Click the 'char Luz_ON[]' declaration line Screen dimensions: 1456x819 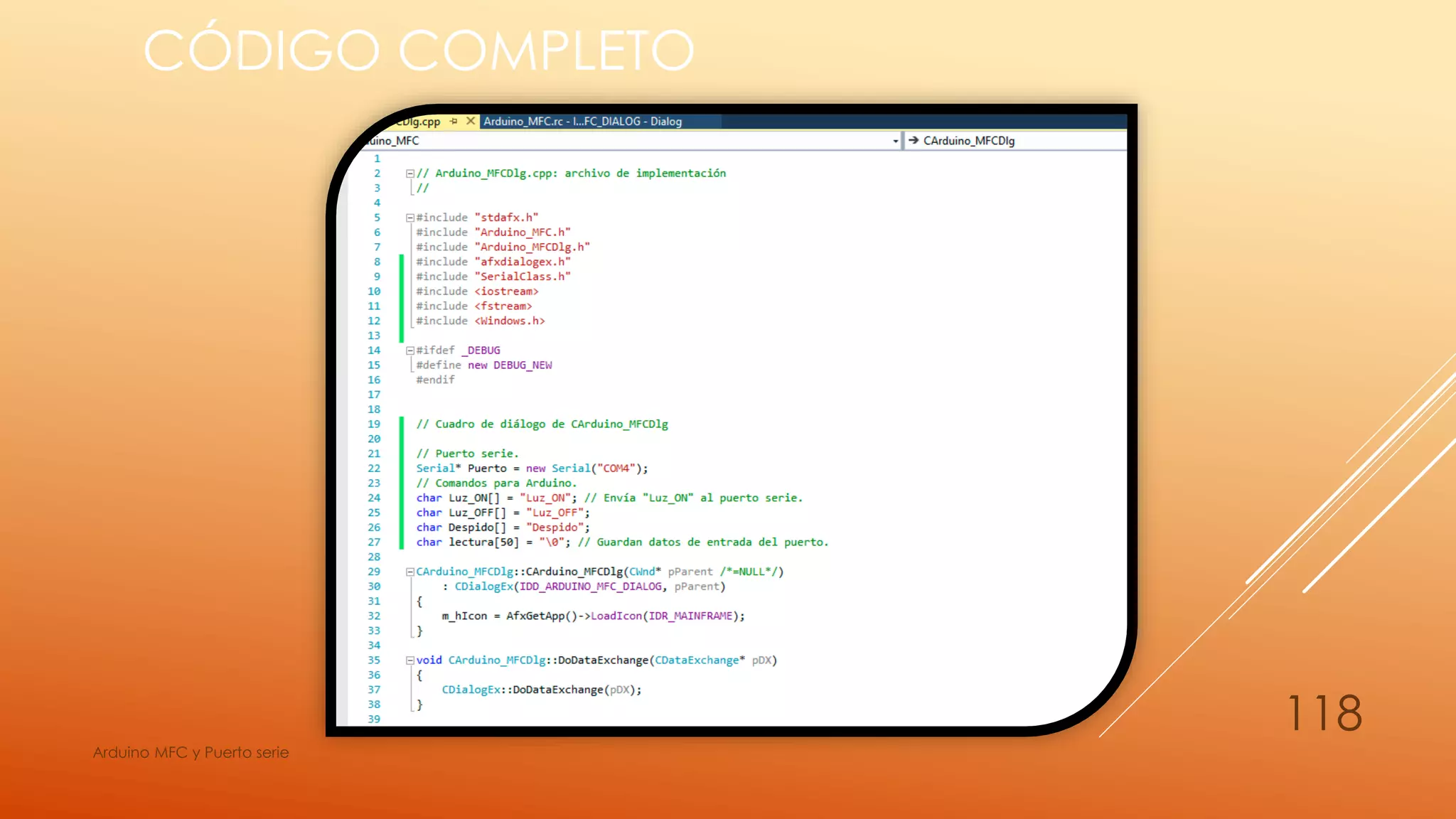[x=609, y=498]
